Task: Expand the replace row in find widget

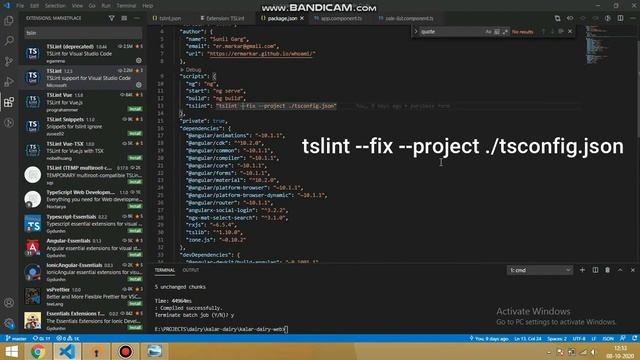Action: (x=416, y=31)
